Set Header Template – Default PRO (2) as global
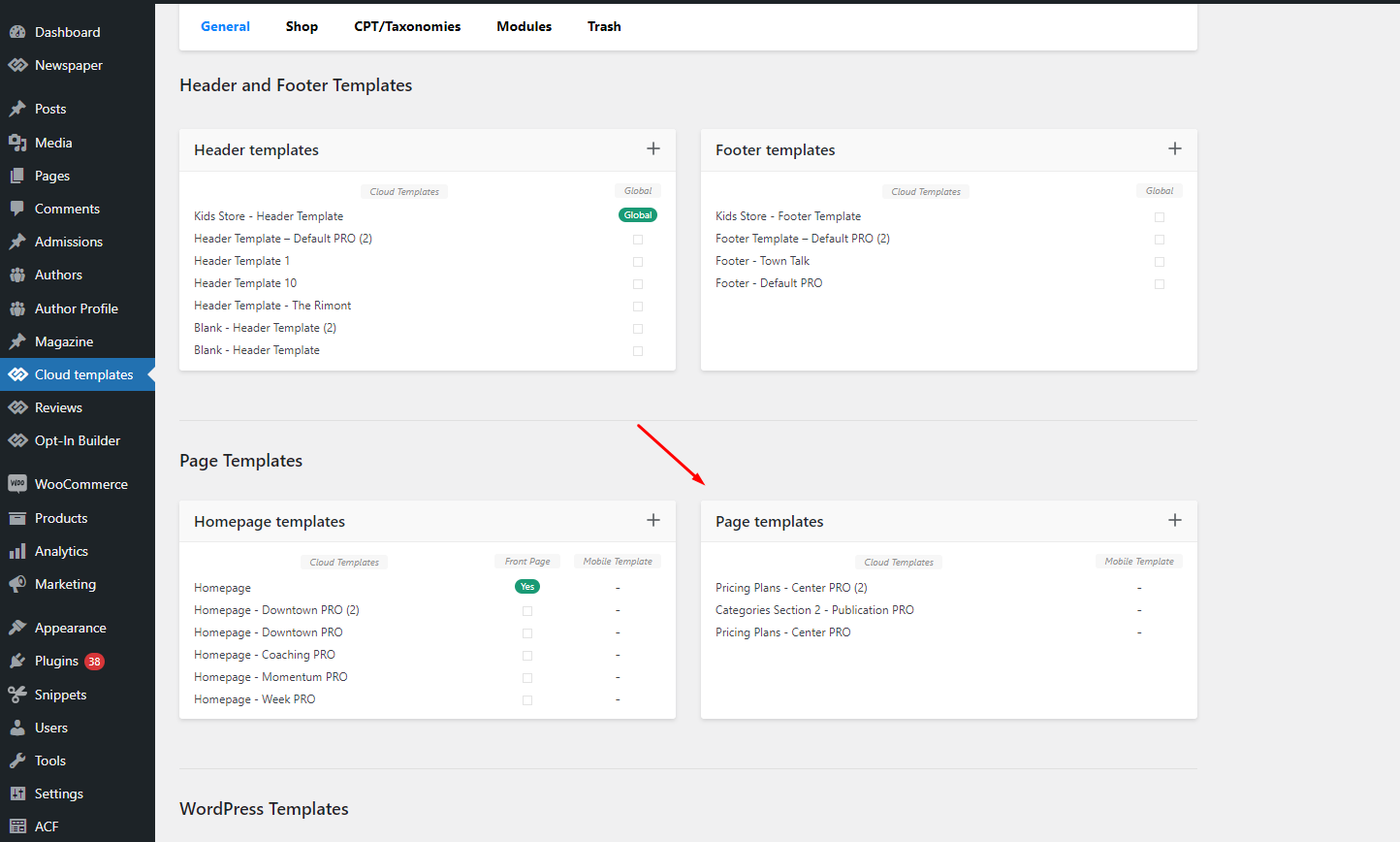 point(638,239)
